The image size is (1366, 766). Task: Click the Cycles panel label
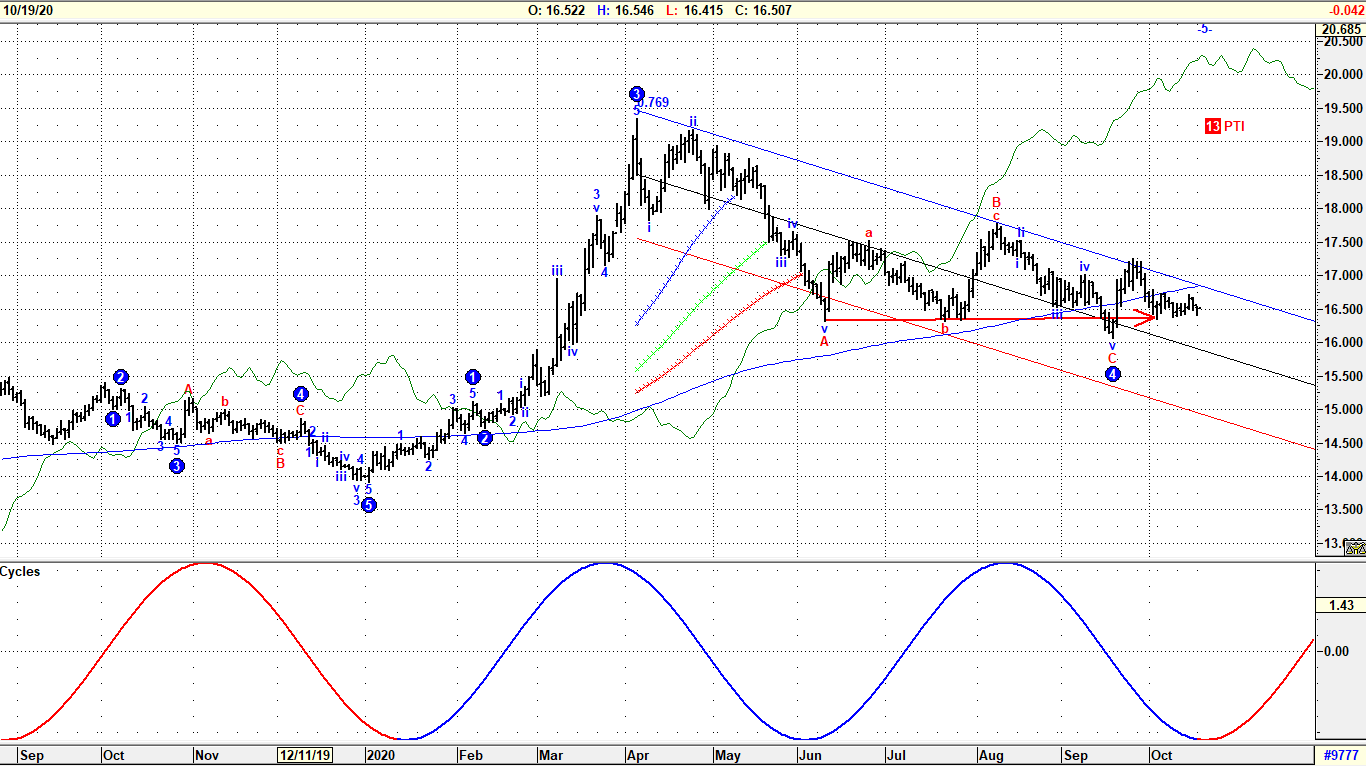click(x=21, y=572)
